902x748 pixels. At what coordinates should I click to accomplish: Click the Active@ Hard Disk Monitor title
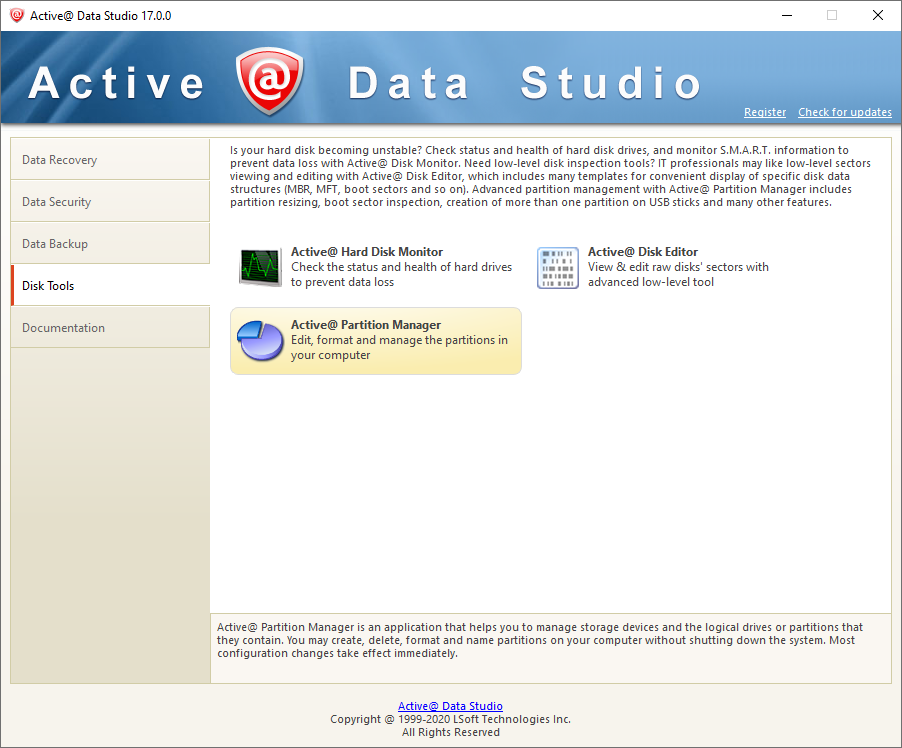point(366,251)
